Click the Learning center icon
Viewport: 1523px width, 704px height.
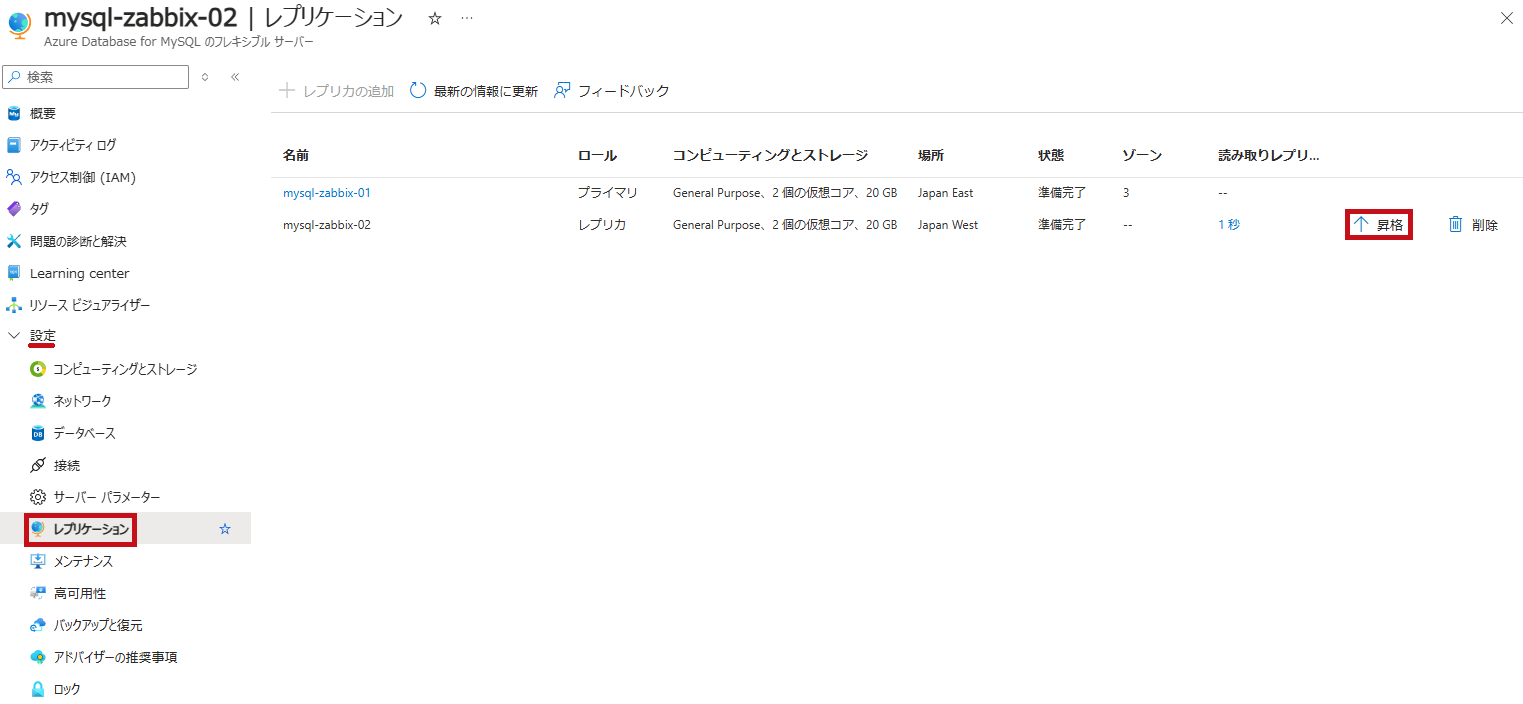point(14,273)
